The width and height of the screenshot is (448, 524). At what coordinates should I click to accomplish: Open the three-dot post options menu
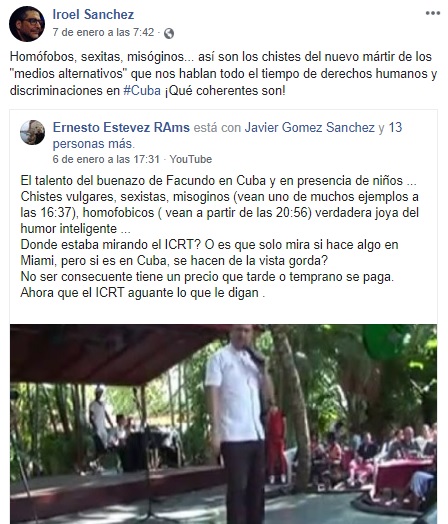click(x=433, y=13)
